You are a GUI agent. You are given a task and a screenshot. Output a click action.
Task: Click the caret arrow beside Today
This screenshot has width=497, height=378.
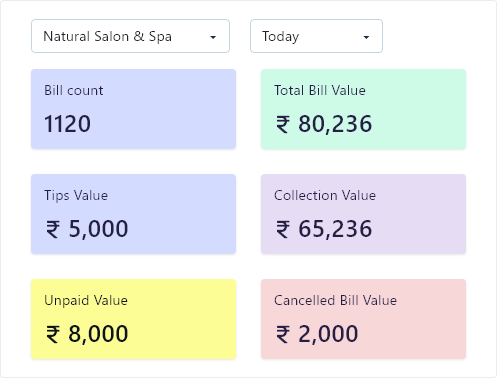[x=366, y=37]
